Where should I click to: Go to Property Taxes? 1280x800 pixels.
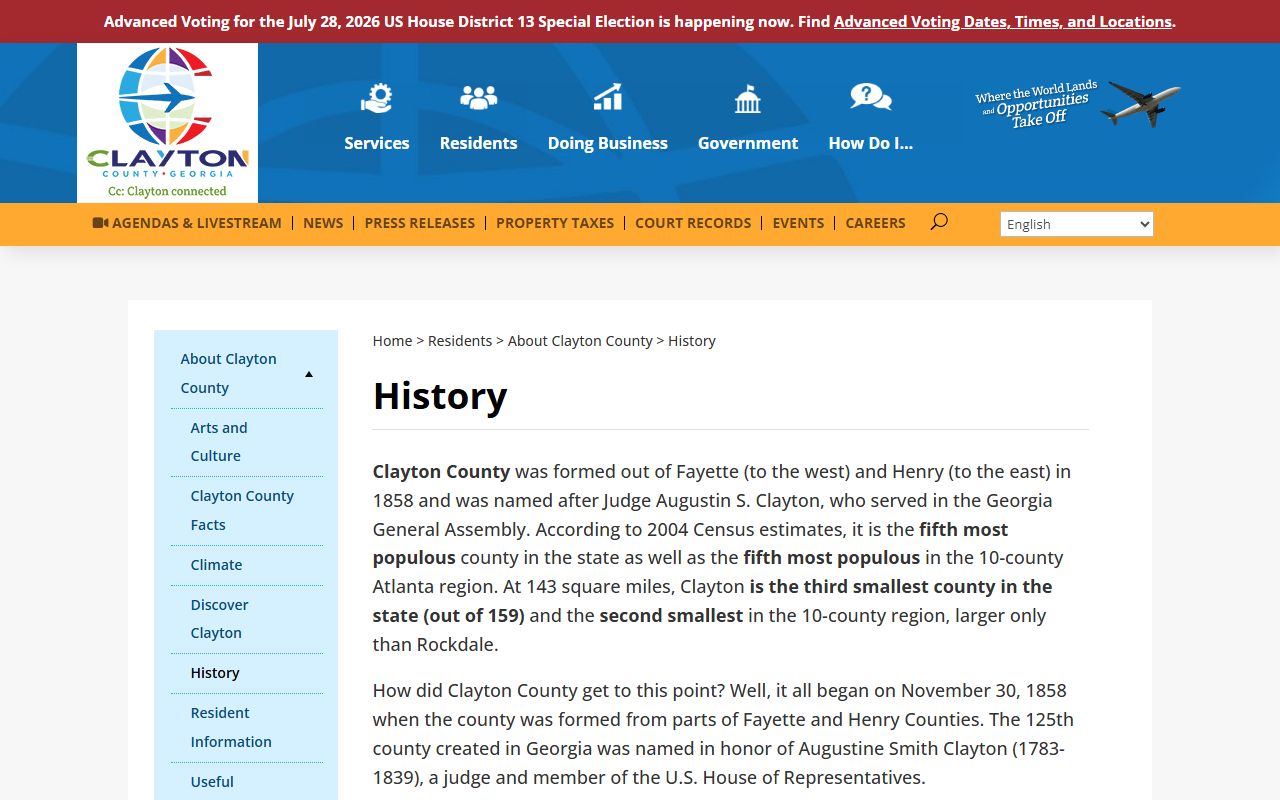555,223
